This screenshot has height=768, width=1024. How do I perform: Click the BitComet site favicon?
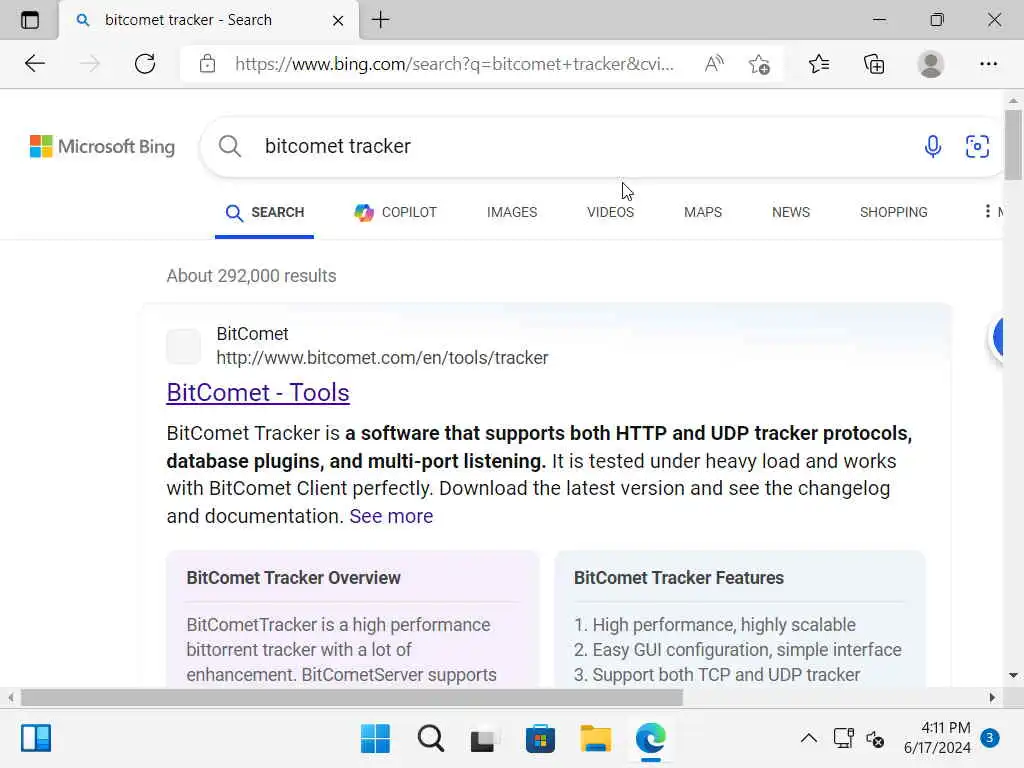184,346
